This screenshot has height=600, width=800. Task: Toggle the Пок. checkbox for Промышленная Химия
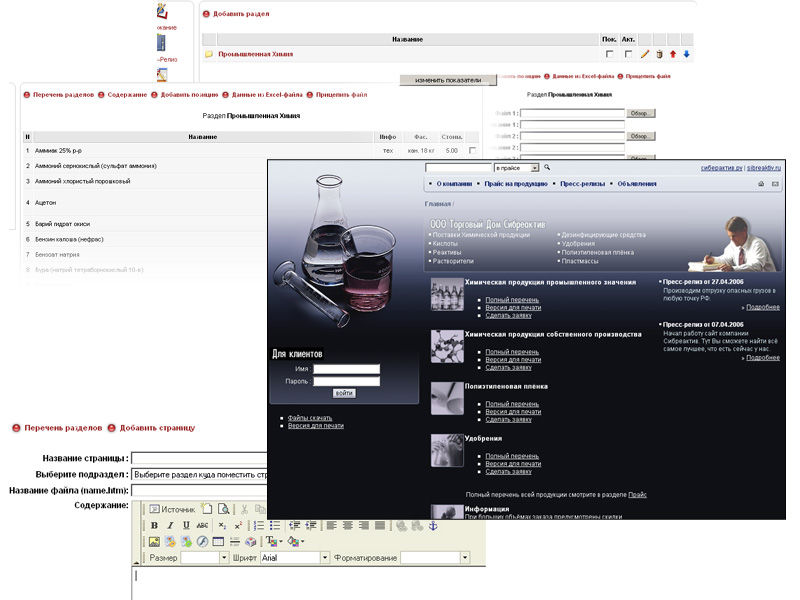(x=609, y=54)
